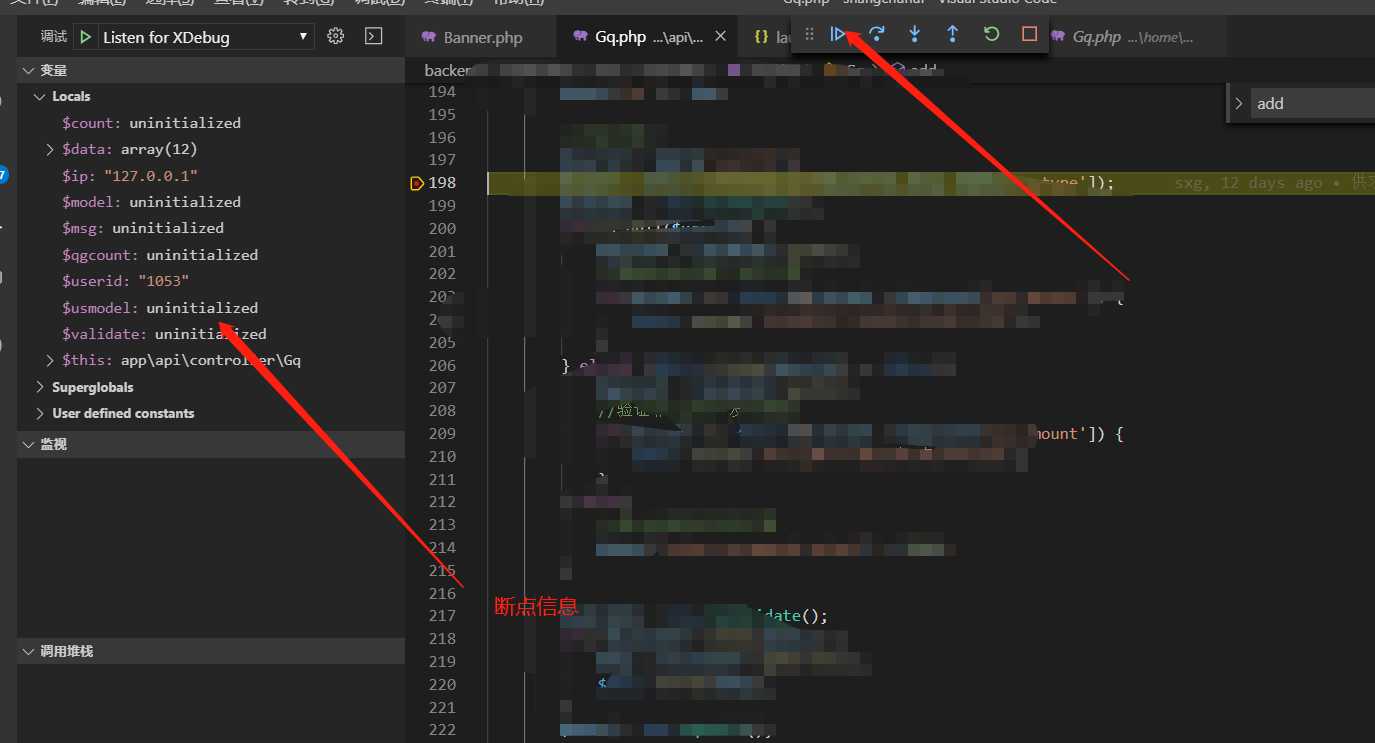Start debugging with green play button
The width and height of the screenshot is (1375, 743).
coord(85,37)
